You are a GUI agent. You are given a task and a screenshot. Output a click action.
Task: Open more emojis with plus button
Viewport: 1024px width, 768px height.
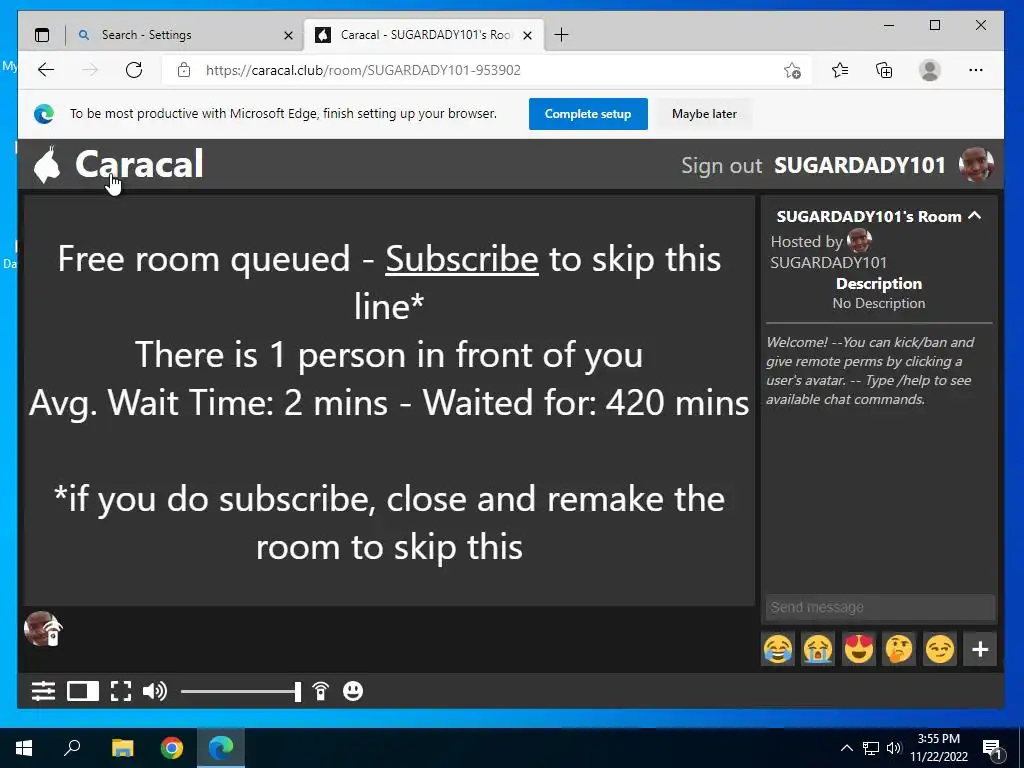pos(980,649)
